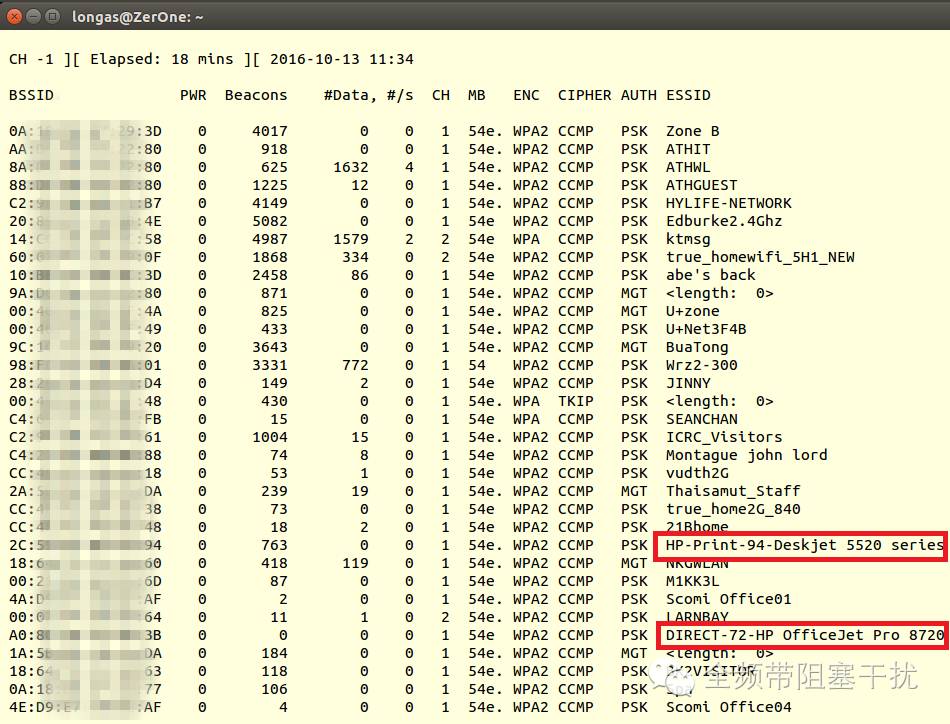Image resolution: width=950 pixels, height=724 pixels.
Task: Select the ESSID 'ICRC_Visitors'
Action: pos(724,437)
